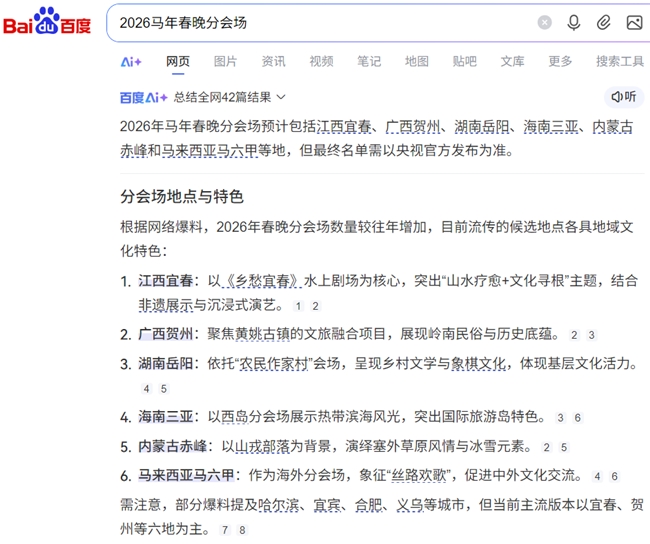Open image search via picture icon
Viewport: 650px width, 544px height.
click(x=634, y=22)
